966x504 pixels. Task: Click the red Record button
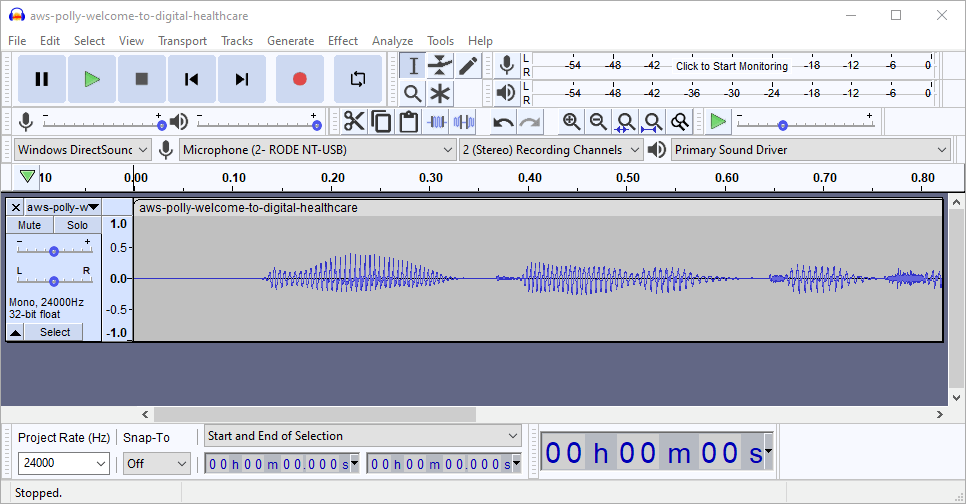coord(299,79)
